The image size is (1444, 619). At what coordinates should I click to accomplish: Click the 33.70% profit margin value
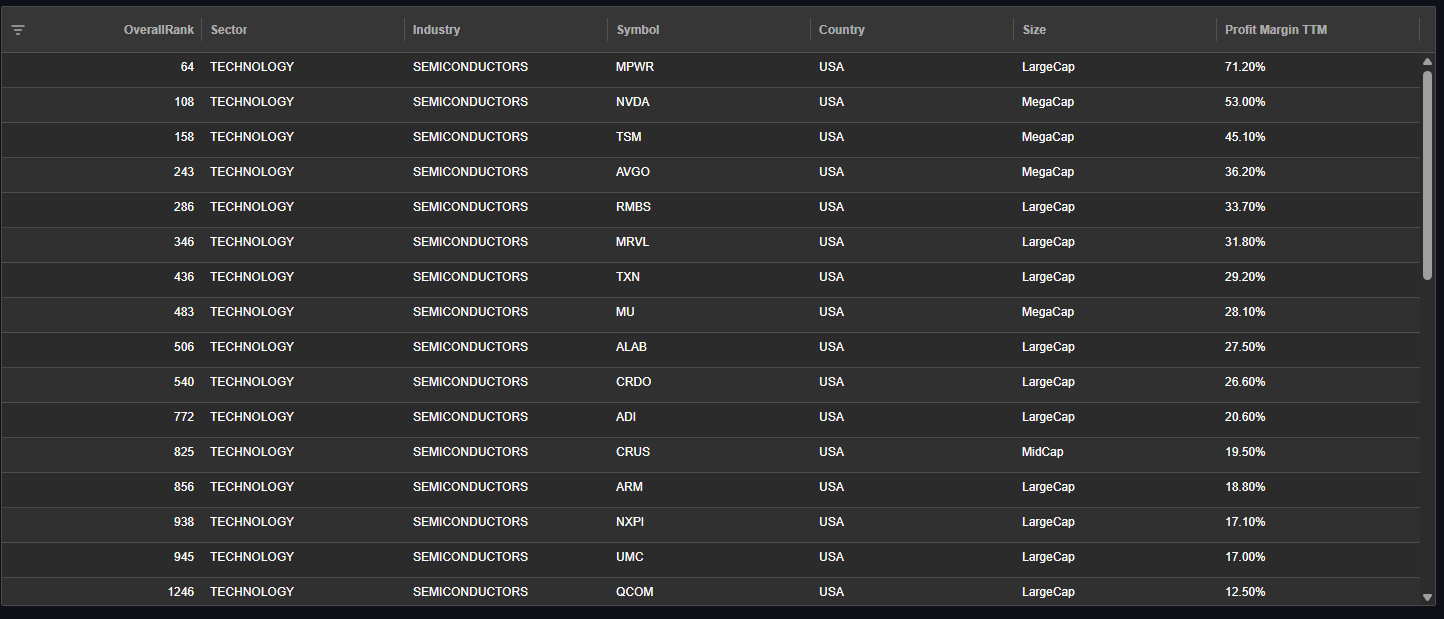1245,207
